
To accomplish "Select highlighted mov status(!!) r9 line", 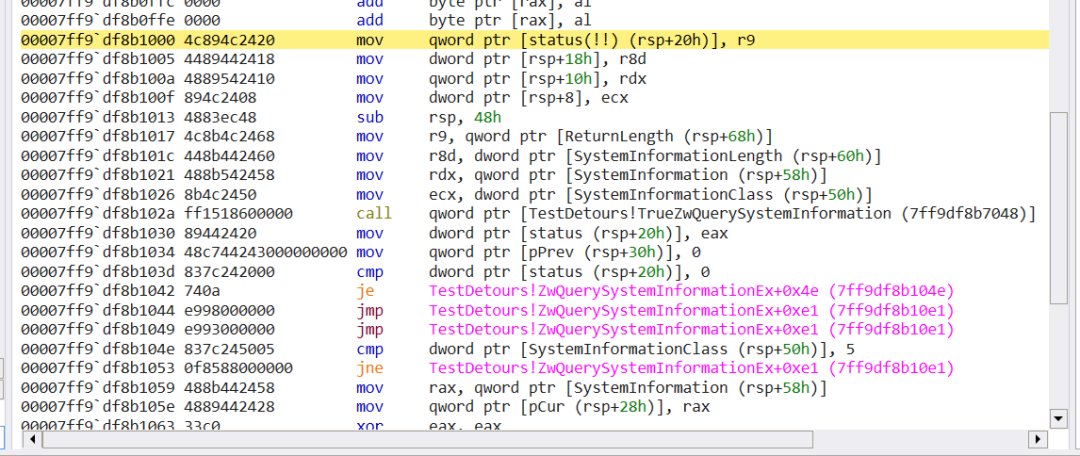I will pos(534,41).
